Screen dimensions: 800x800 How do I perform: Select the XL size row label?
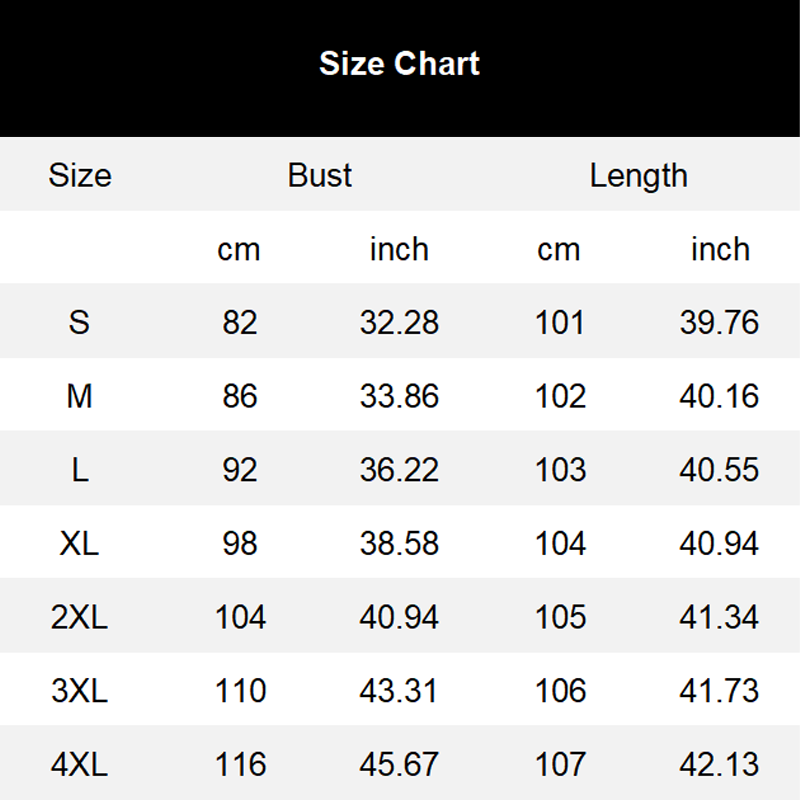coord(79,543)
